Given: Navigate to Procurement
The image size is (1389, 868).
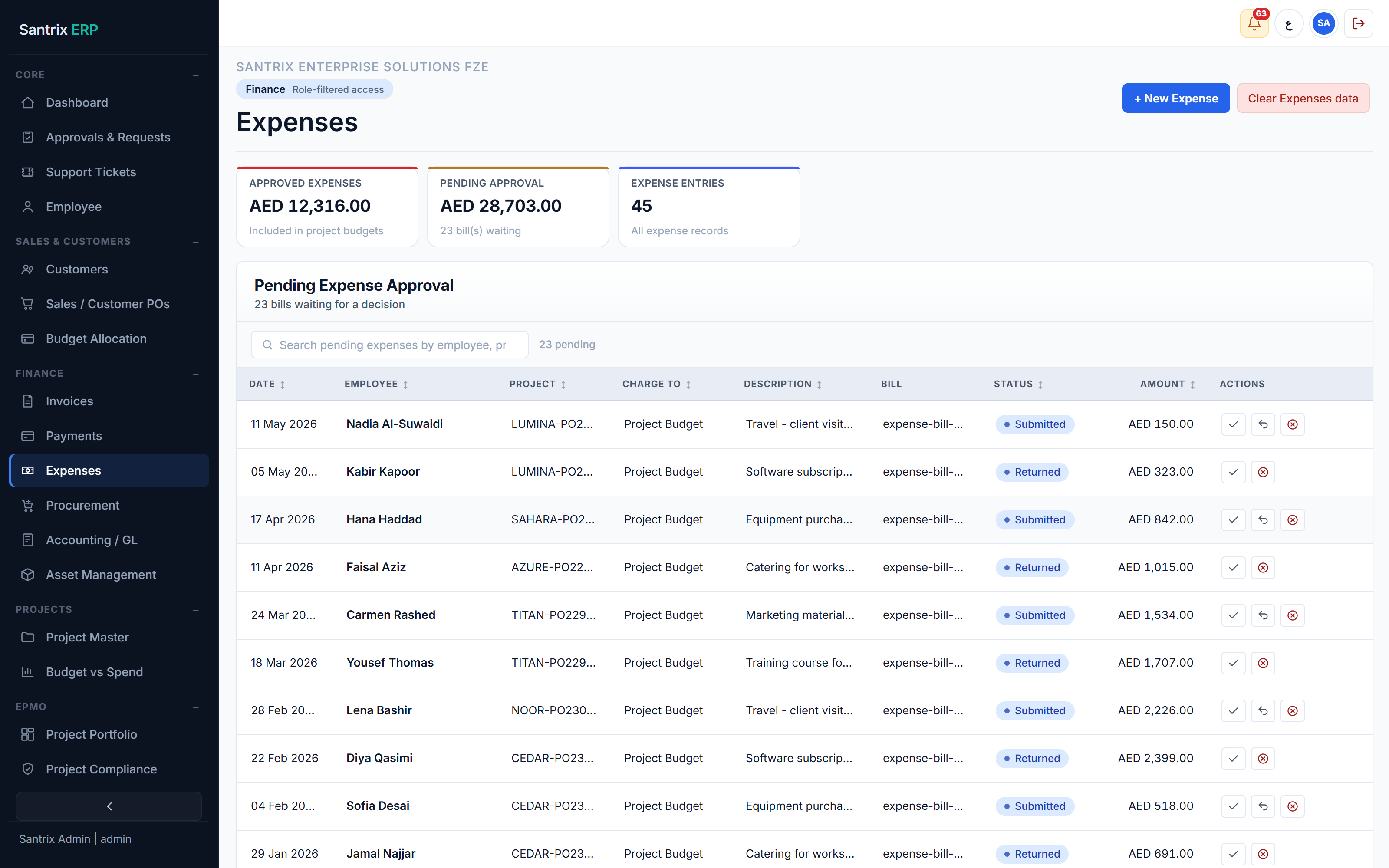Looking at the screenshot, I should (109, 505).
